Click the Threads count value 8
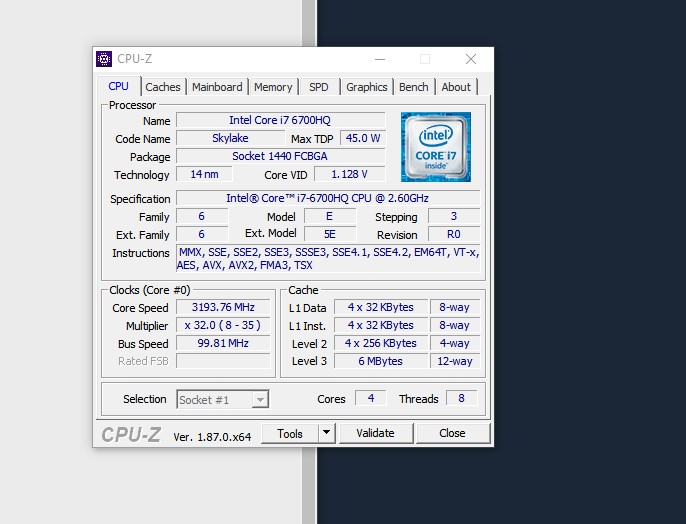This screenshot has width=686, height=524. point(461,398)
